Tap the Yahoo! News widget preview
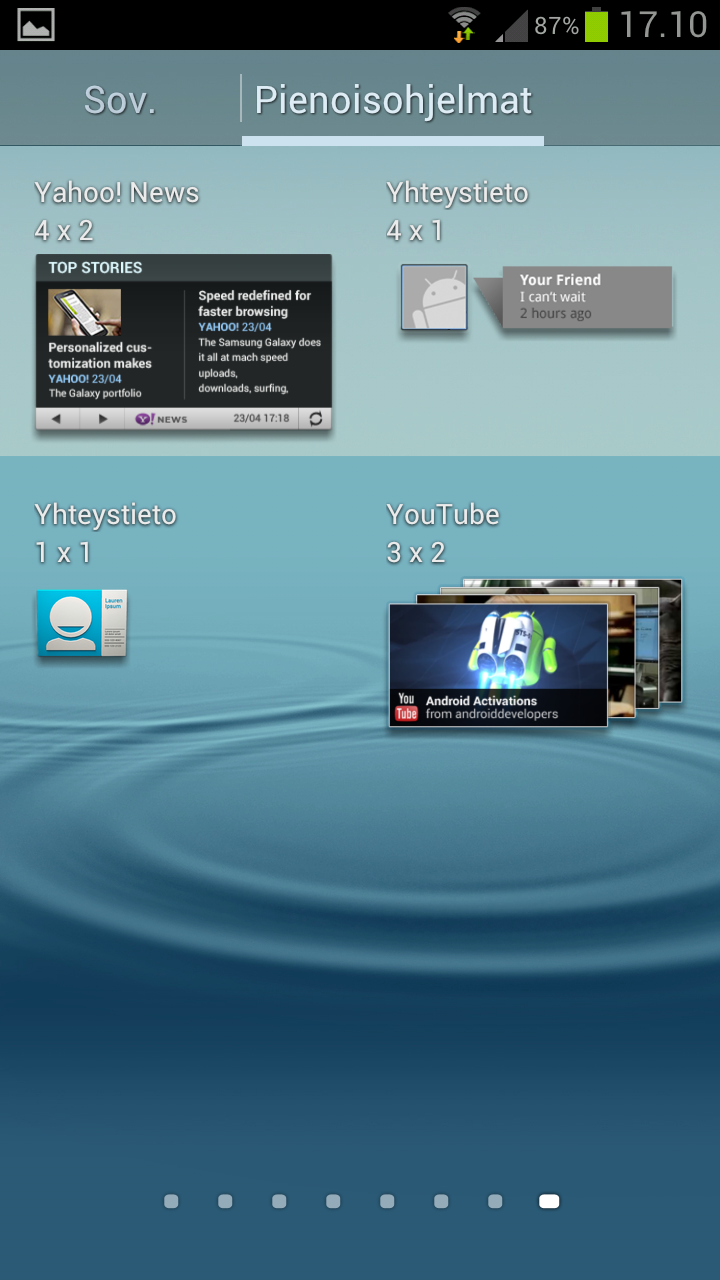This screenshot has width=720, height=1280. coord(183,342)
